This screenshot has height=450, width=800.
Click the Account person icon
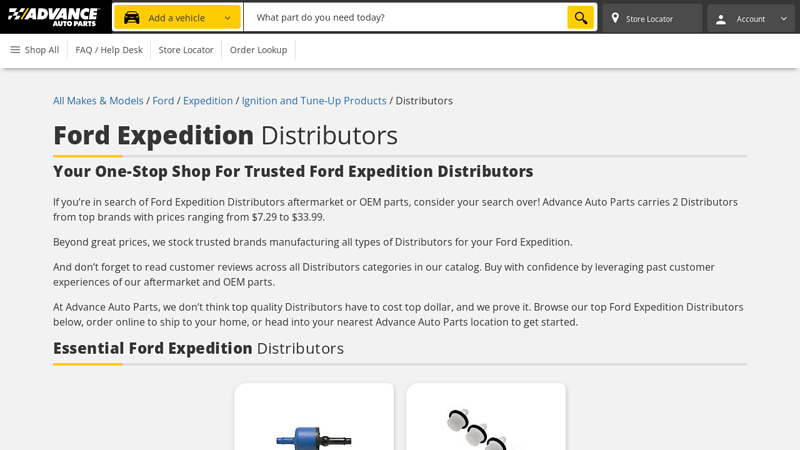click(720, 19)
